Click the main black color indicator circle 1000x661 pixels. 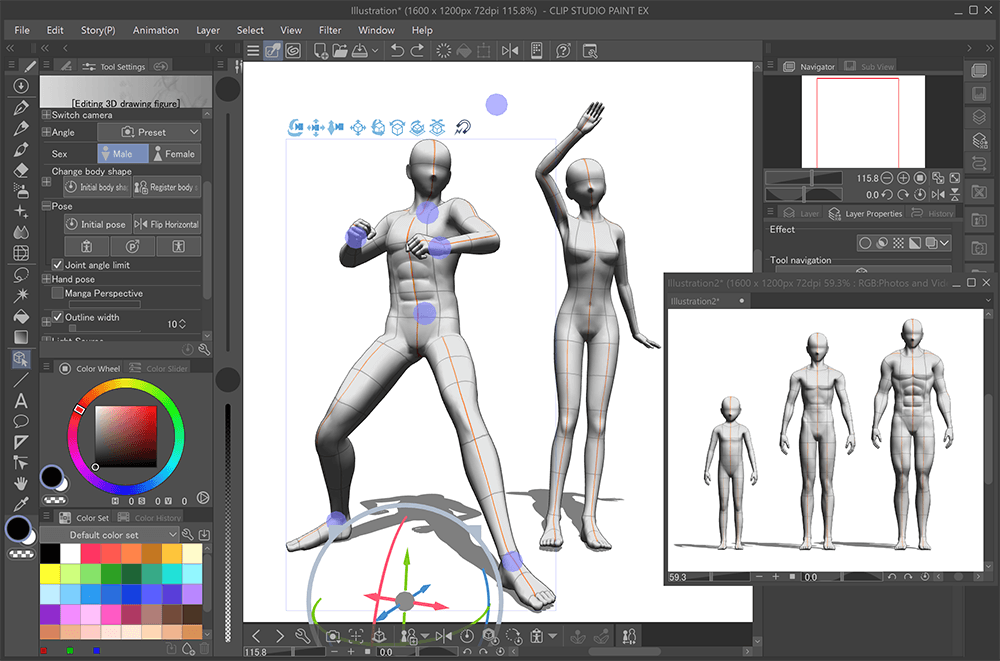click(18, 529)
